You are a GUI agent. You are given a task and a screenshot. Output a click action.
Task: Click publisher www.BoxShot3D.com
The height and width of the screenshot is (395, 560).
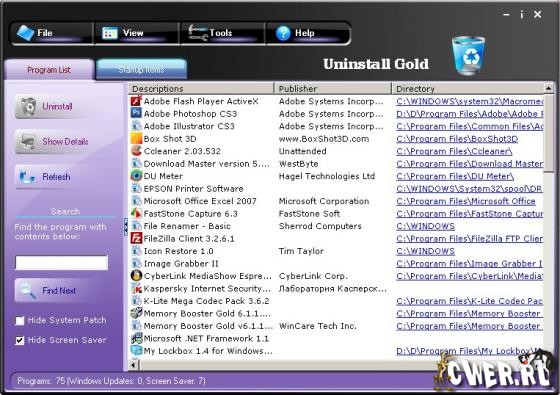coord(324,139)
